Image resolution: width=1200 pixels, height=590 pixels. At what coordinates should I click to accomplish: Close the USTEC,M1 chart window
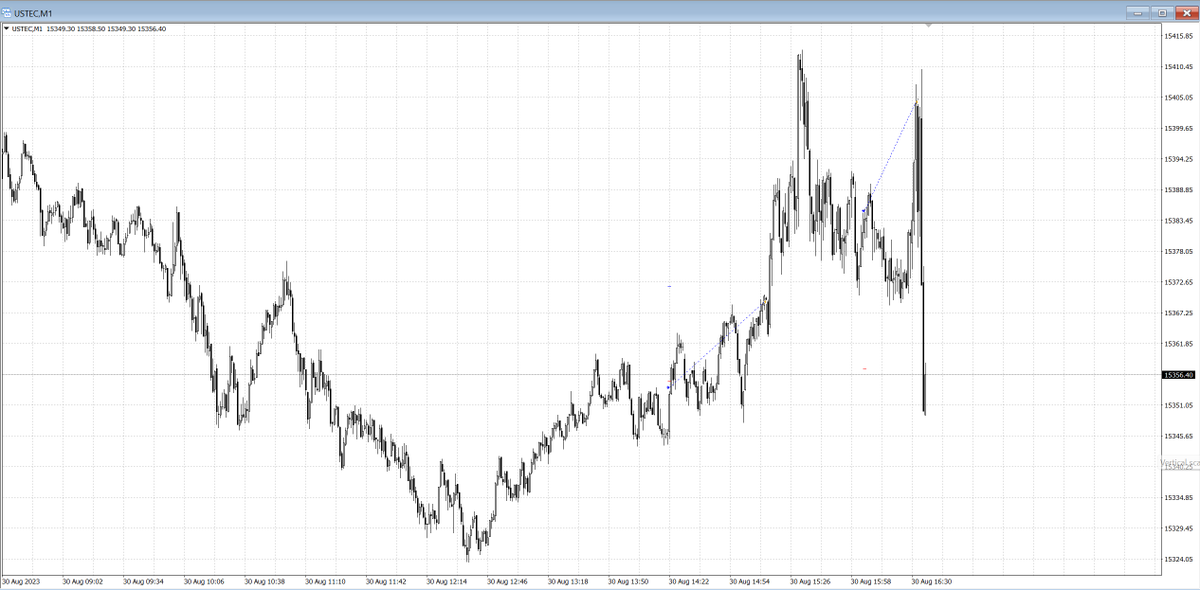coord(1185,13)
